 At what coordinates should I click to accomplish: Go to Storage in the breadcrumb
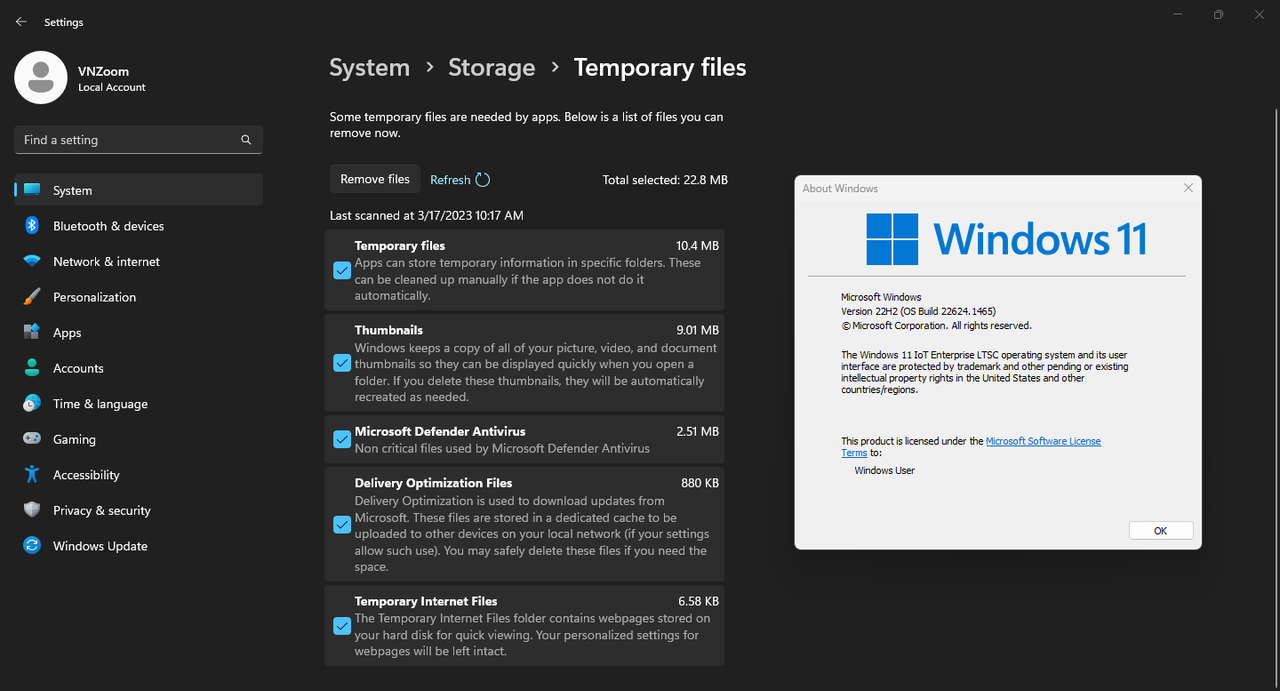pos(491,68)
